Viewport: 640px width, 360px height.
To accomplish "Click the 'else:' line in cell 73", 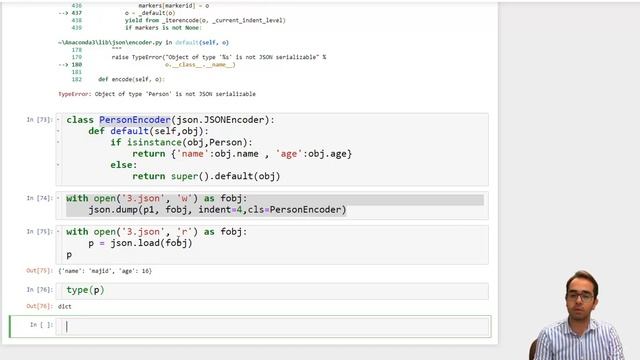I will coord(124,165).
